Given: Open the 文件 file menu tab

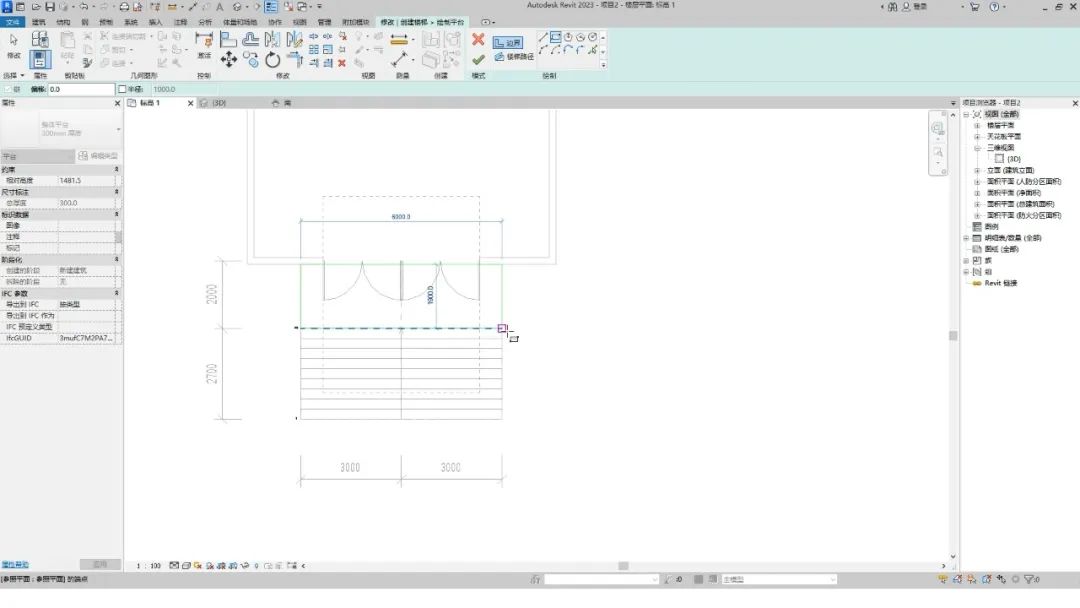Looking at the screenshot, I should [x=12, y=22].
